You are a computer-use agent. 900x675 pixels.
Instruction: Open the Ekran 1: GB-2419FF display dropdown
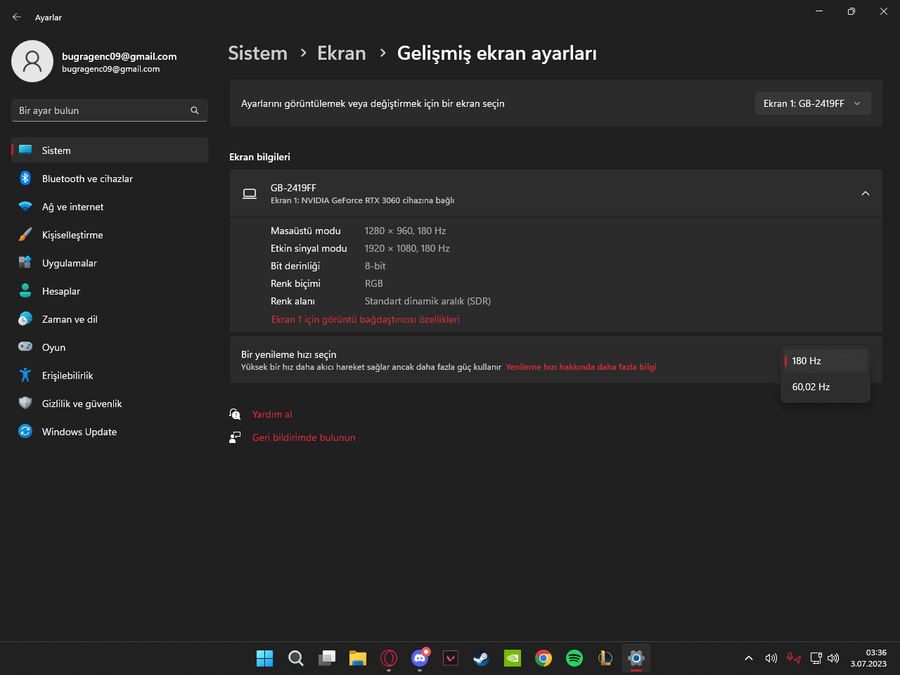pos(812,103)
